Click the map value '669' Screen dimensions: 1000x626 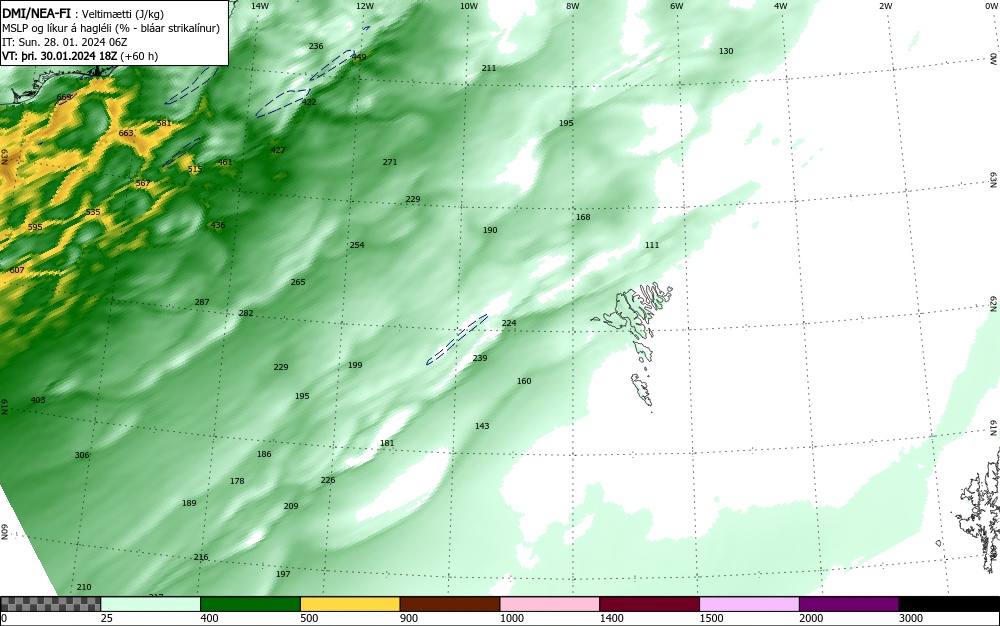pos(64,98)
